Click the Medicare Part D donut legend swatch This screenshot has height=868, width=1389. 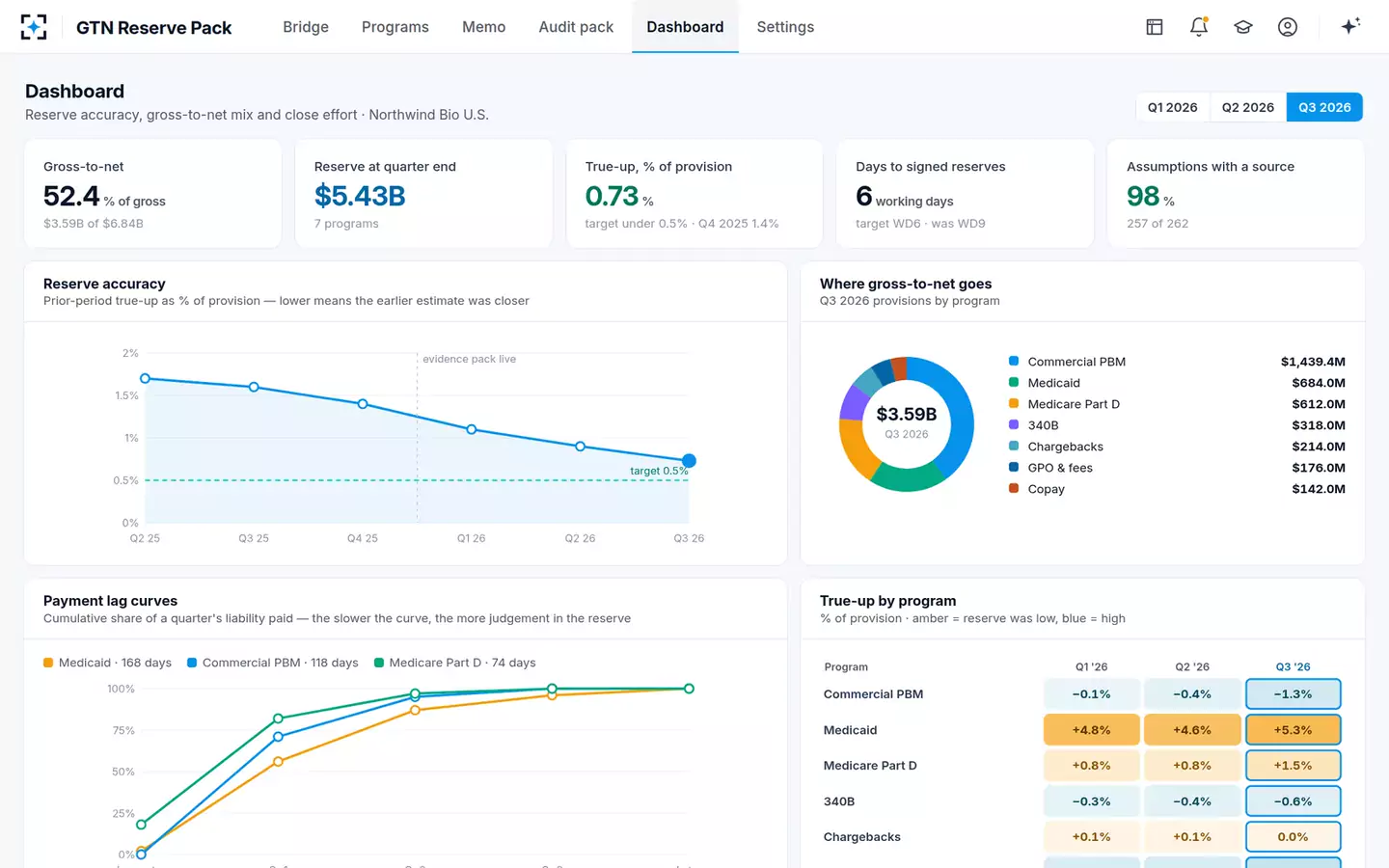(x=1014, y=403)
